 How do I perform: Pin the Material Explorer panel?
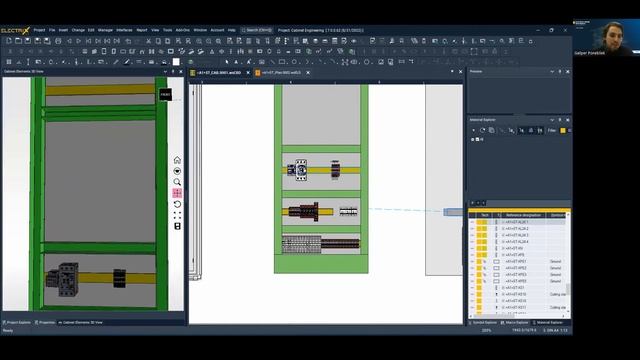click(560, 120)
